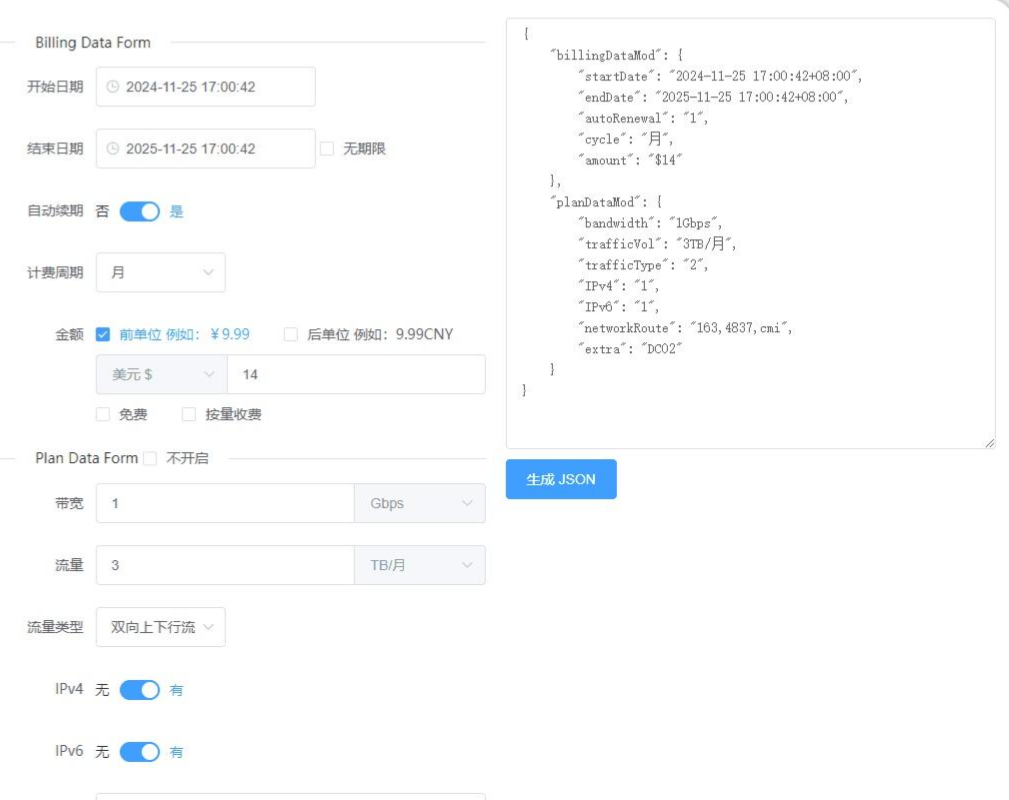Open the 美元 $ currency dropdown
Screen dimensions: 1009x800
tap(162, 374)
